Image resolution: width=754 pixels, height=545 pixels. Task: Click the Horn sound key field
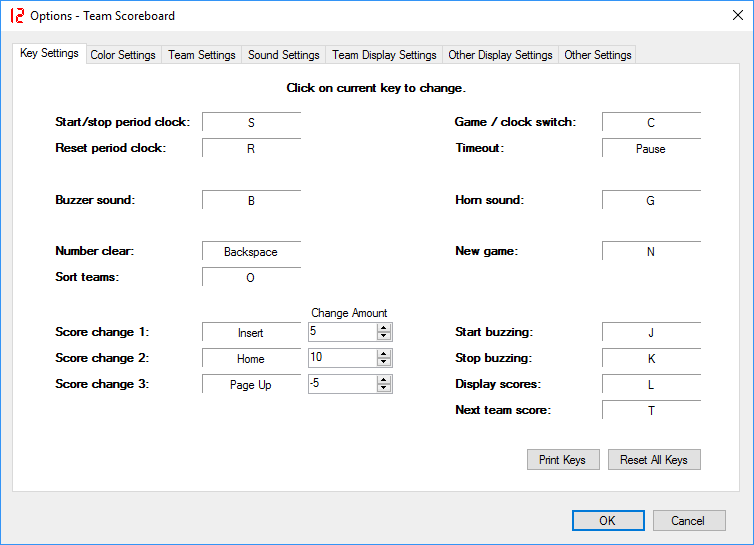coord(651,201)
